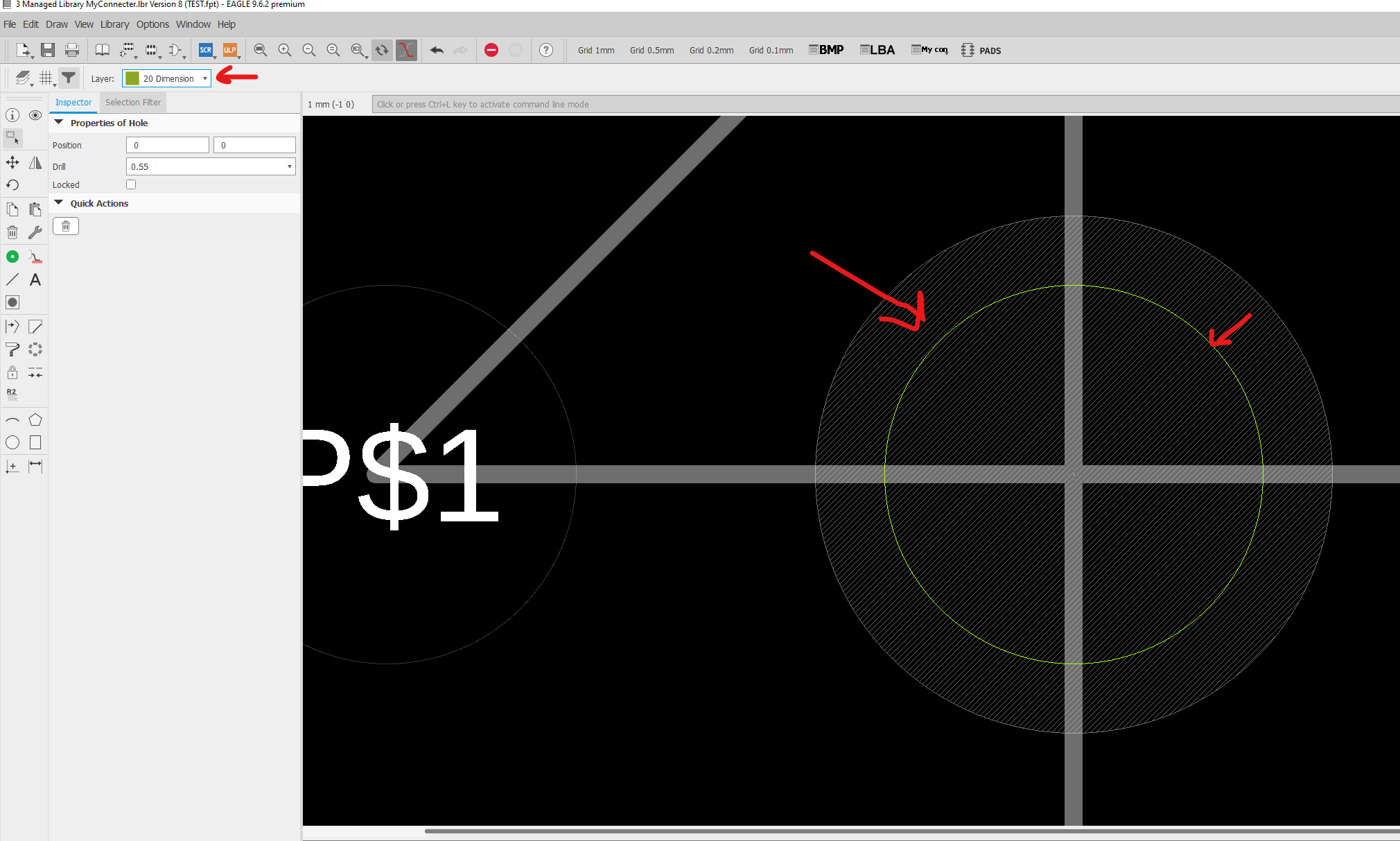Select the Move tool

pyautogui.click(x=12, y=162)
